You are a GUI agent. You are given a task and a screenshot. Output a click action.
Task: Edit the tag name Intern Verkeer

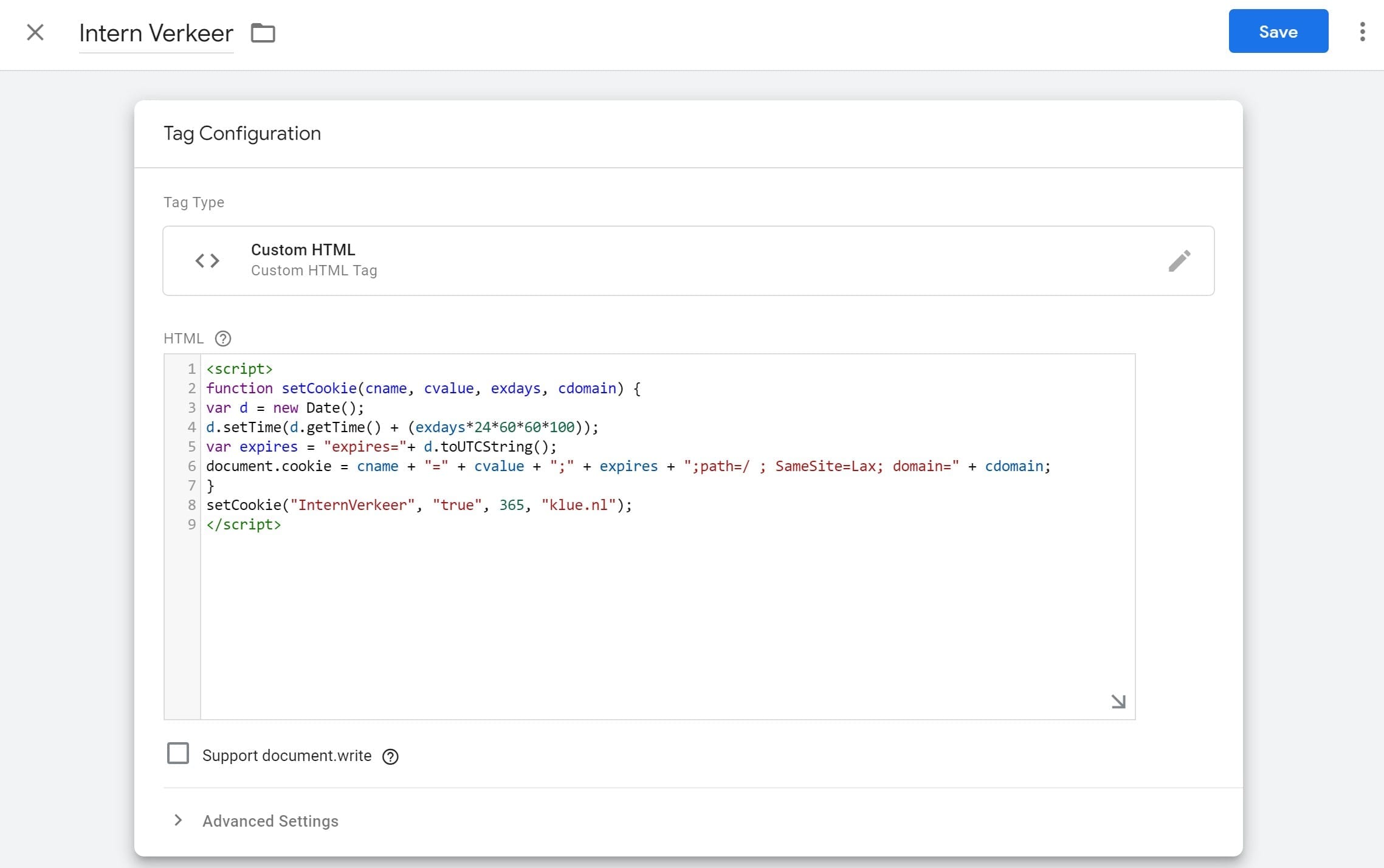pyautogui.click(x=156, y=33)
